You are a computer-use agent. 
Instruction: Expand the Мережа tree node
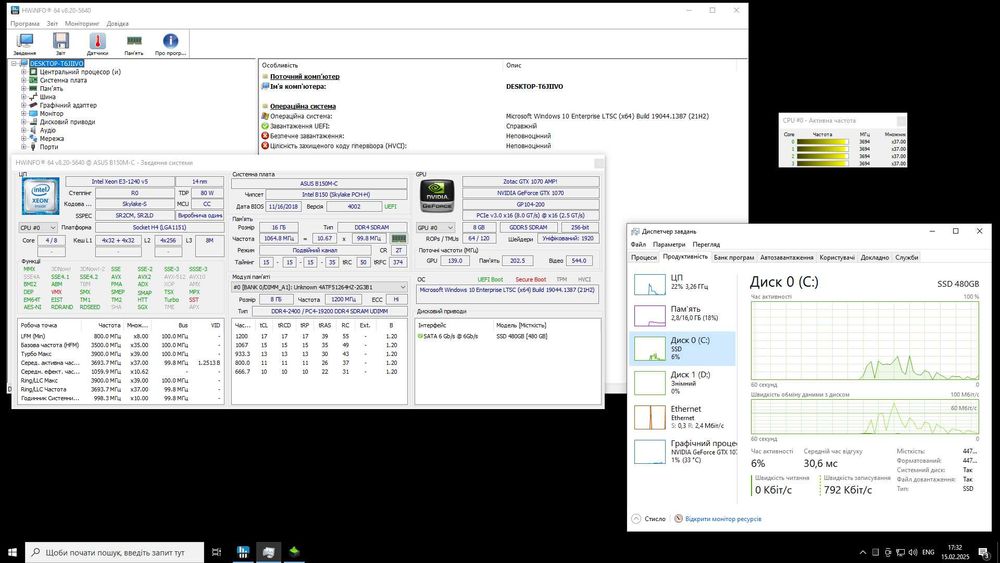pyautogui.click(x=24, y=138)
